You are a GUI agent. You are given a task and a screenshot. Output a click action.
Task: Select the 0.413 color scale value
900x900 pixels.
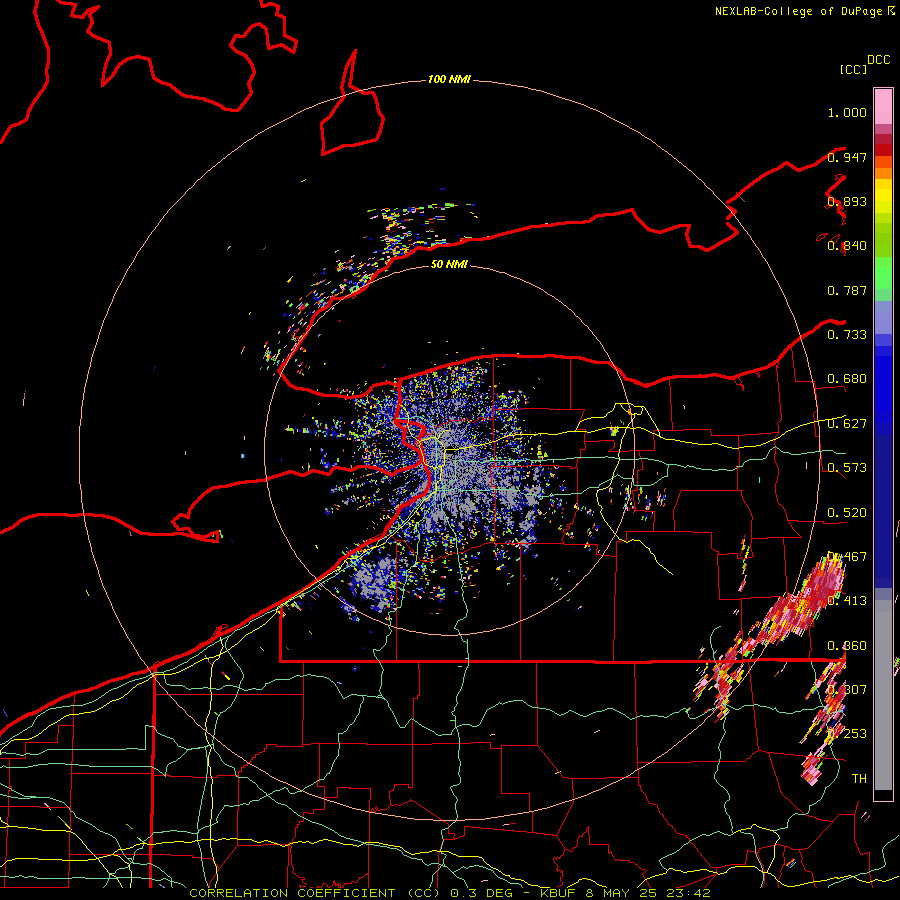click(847, 601)
